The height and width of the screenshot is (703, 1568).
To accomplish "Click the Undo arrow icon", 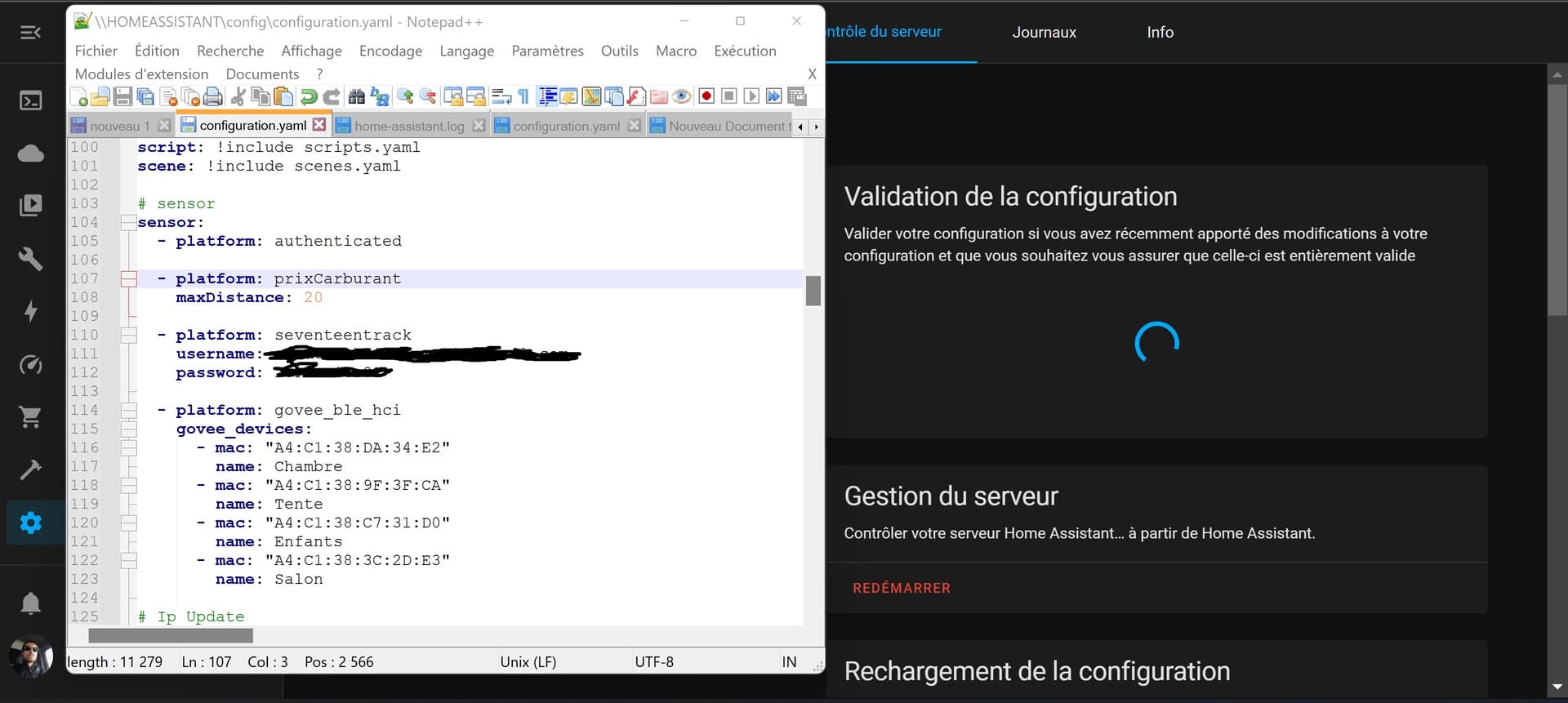I will pos(309,97).
